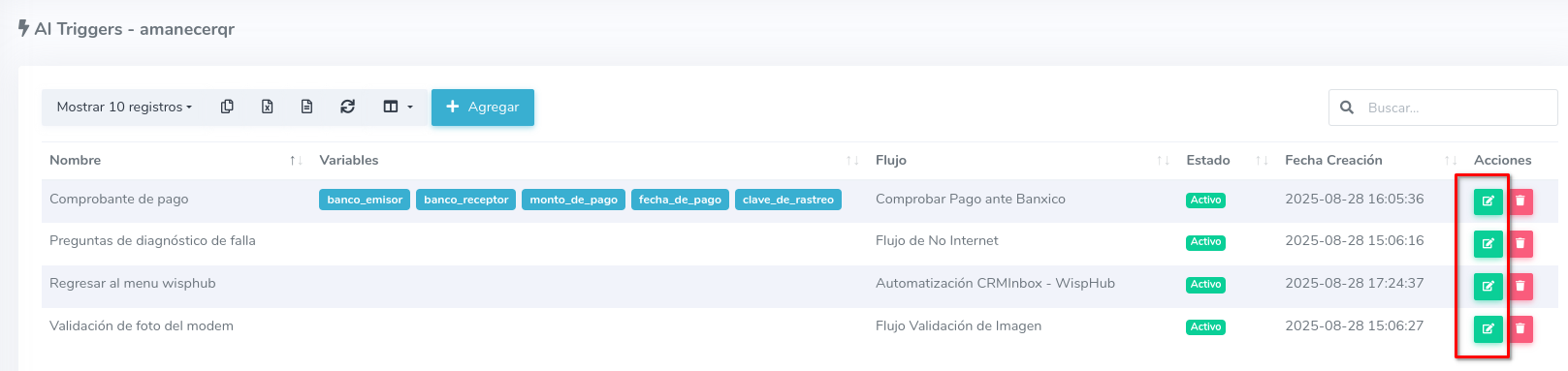Click 'Flujo Validación de Imagen' flow cell
This screenshot has width=1568, height=371.
click(x=958, y=325)
